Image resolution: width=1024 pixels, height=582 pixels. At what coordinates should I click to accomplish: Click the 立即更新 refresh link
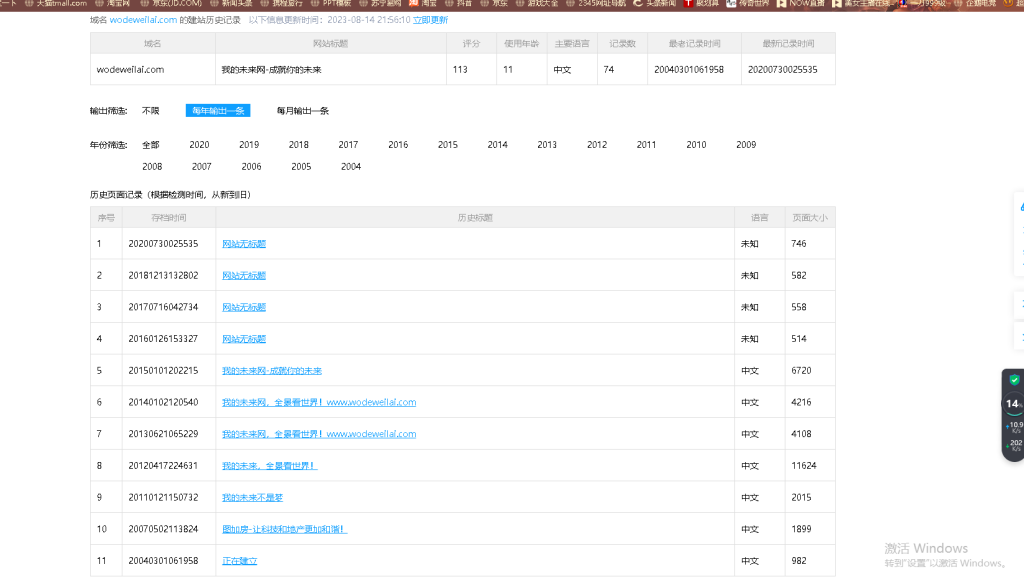[x=430, y=20]
